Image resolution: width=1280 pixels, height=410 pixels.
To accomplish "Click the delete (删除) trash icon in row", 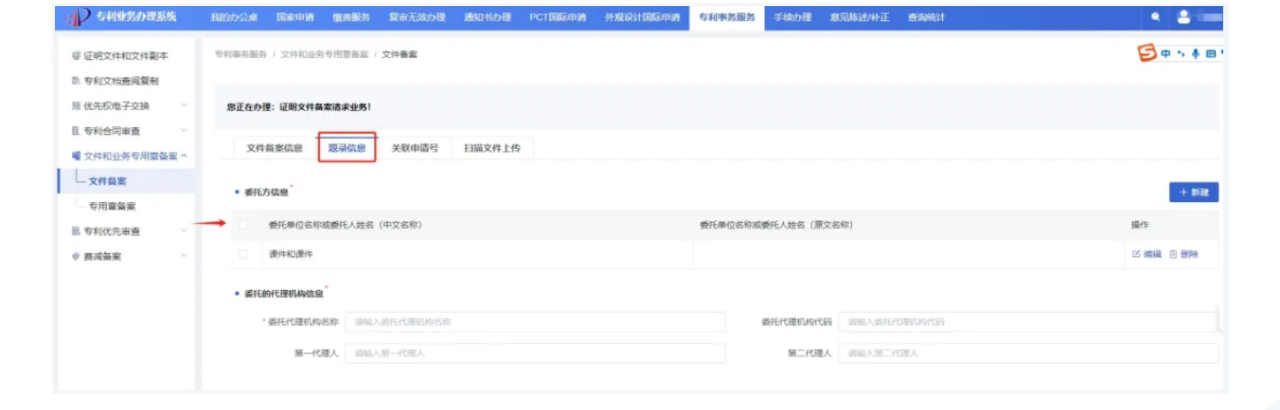I will point(1173,254).
